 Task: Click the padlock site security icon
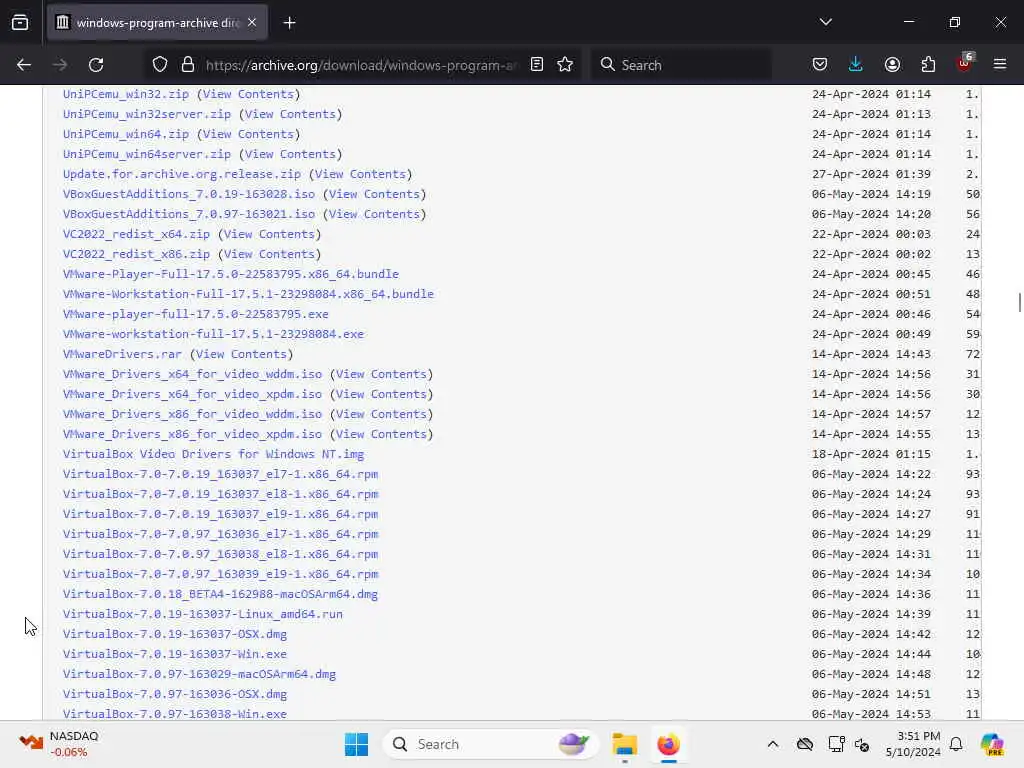tap(188, 65)
